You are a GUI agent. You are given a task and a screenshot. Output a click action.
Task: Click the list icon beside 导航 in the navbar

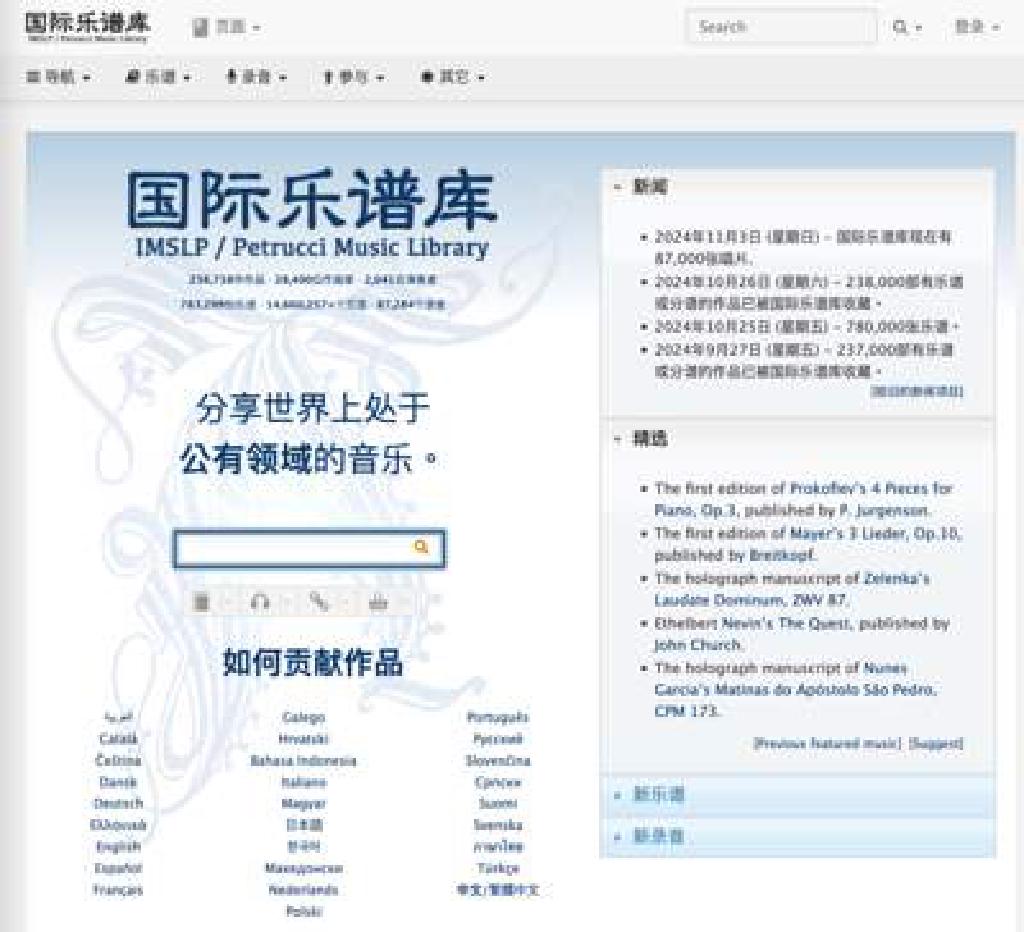click(x=33, y=76)
